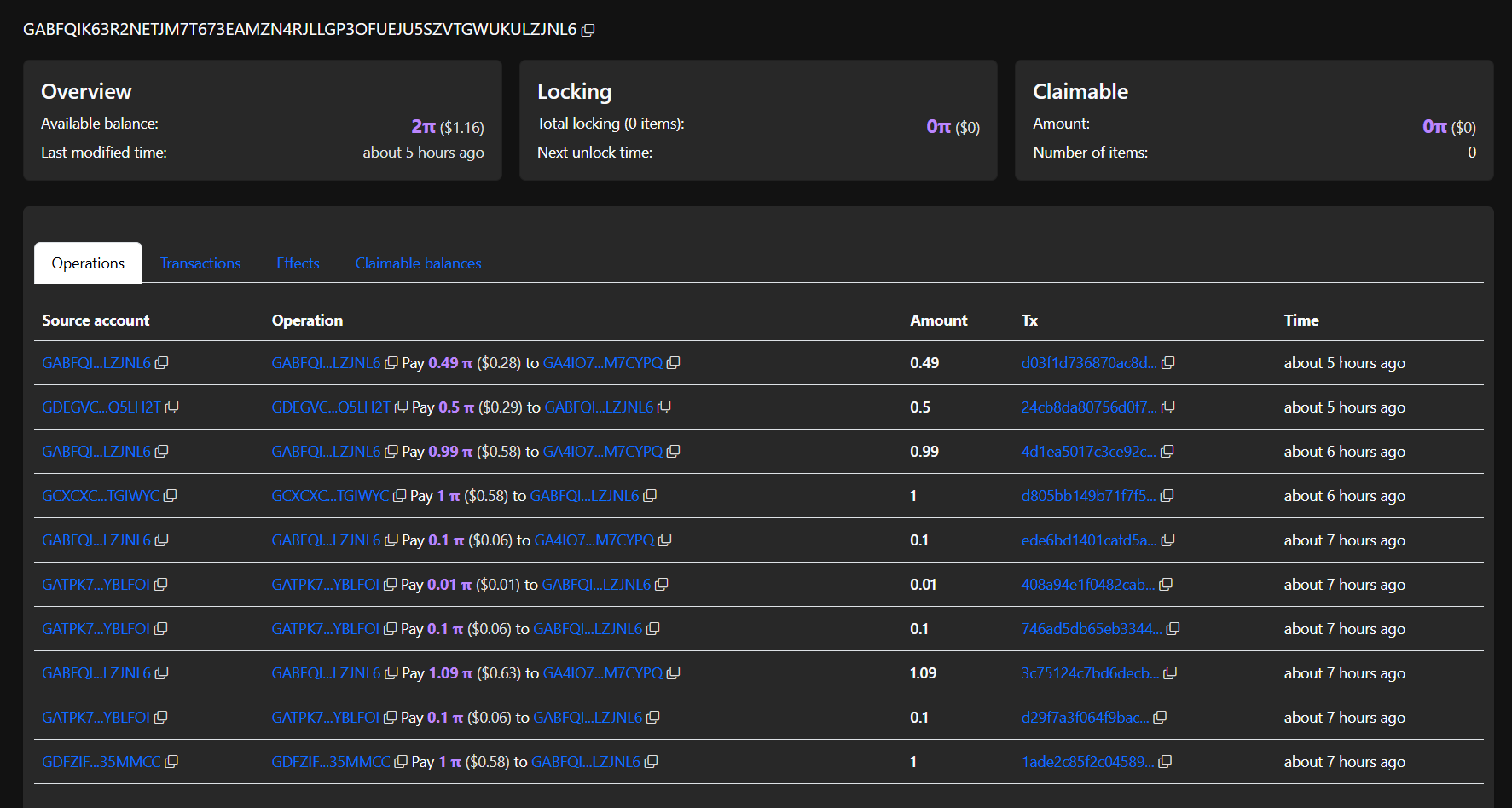The image size is (1512, 808).
Task: Open transaction 408a94e1f0482cab details
Action: 1087,584
